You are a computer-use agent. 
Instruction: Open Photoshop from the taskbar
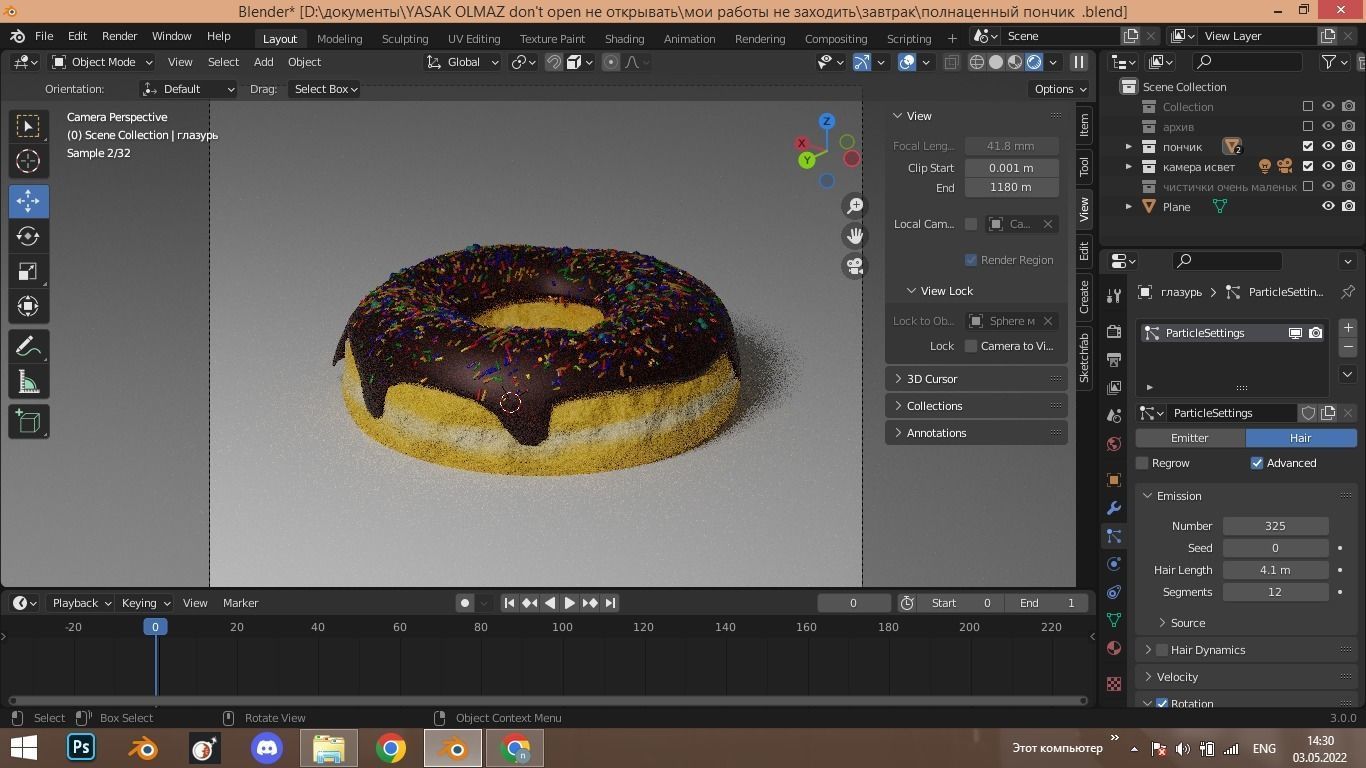pyautogui.click(x=81, y=748)
